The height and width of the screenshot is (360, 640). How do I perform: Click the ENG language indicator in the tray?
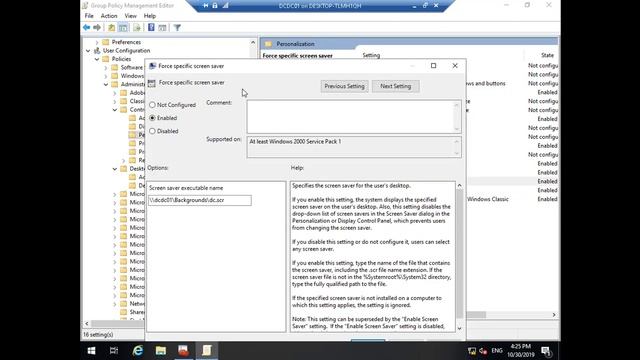497,351
